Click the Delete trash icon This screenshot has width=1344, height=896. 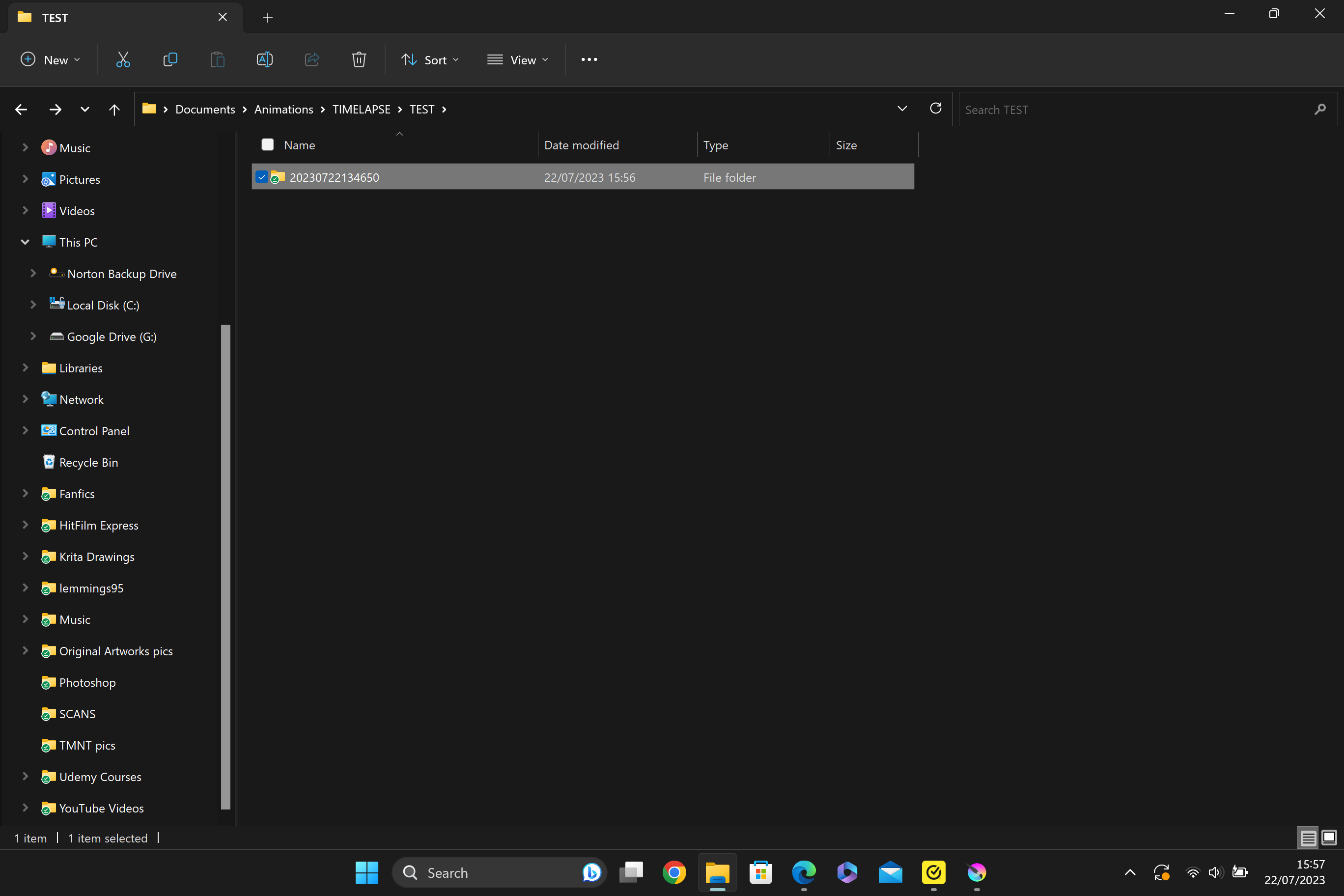(359, 59)
